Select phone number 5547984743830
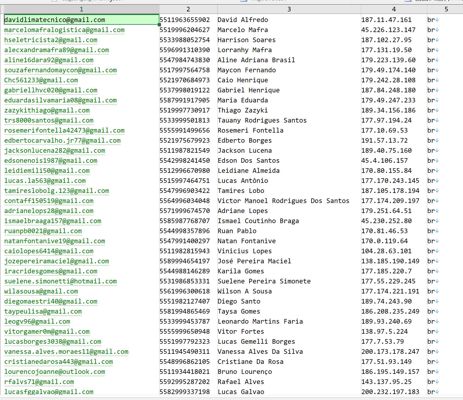This screenshot has height=400, width=463. pos(185,60)
